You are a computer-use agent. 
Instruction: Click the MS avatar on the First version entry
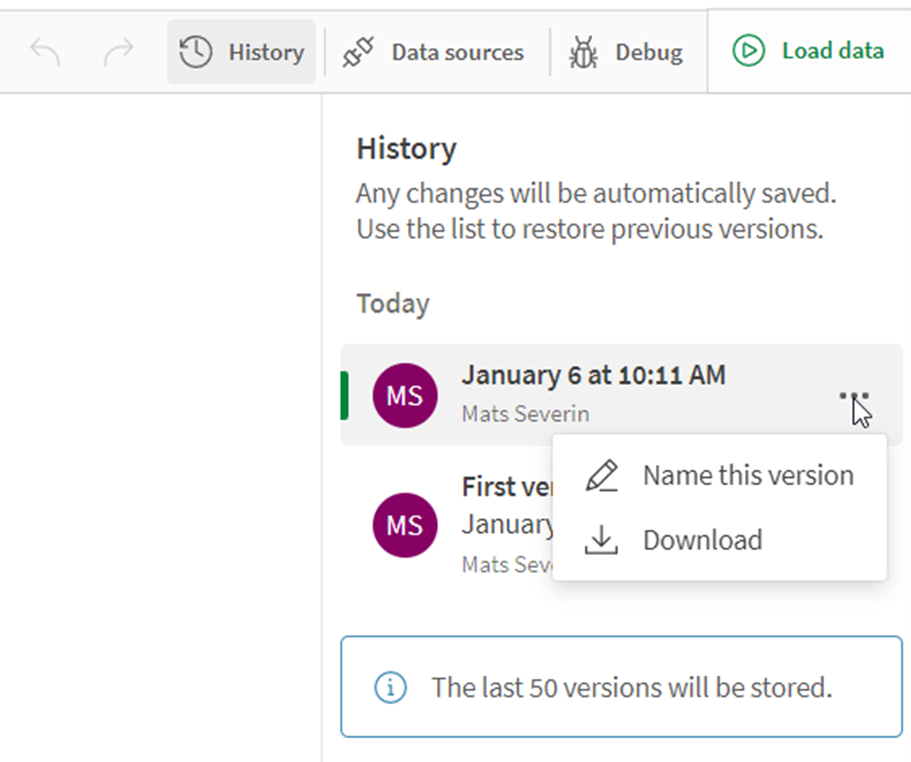[405, 525]
